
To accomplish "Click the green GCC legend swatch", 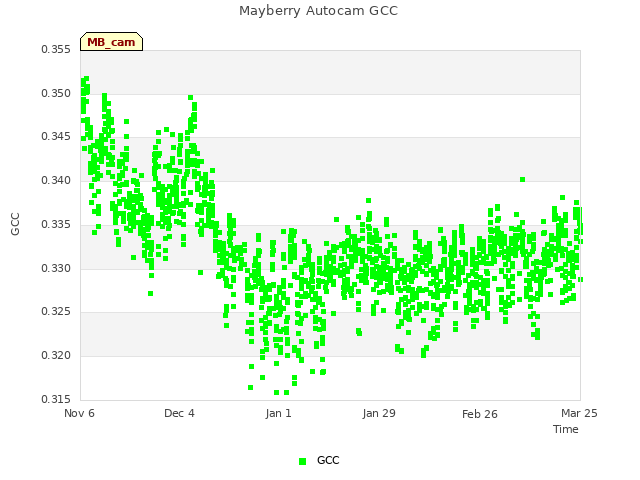I will (x=302, y=461).
